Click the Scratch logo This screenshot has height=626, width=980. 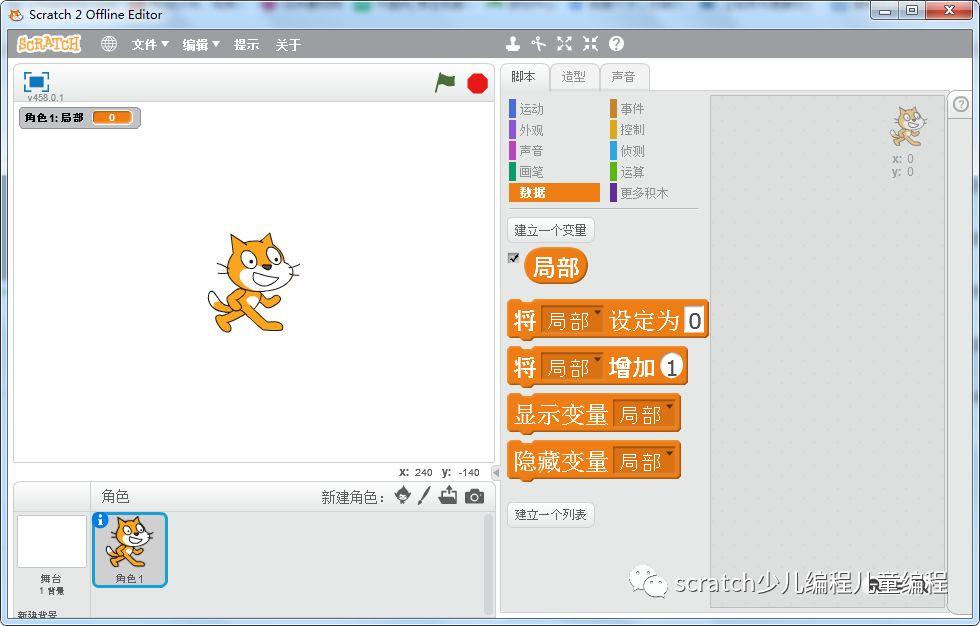[49, 44]
